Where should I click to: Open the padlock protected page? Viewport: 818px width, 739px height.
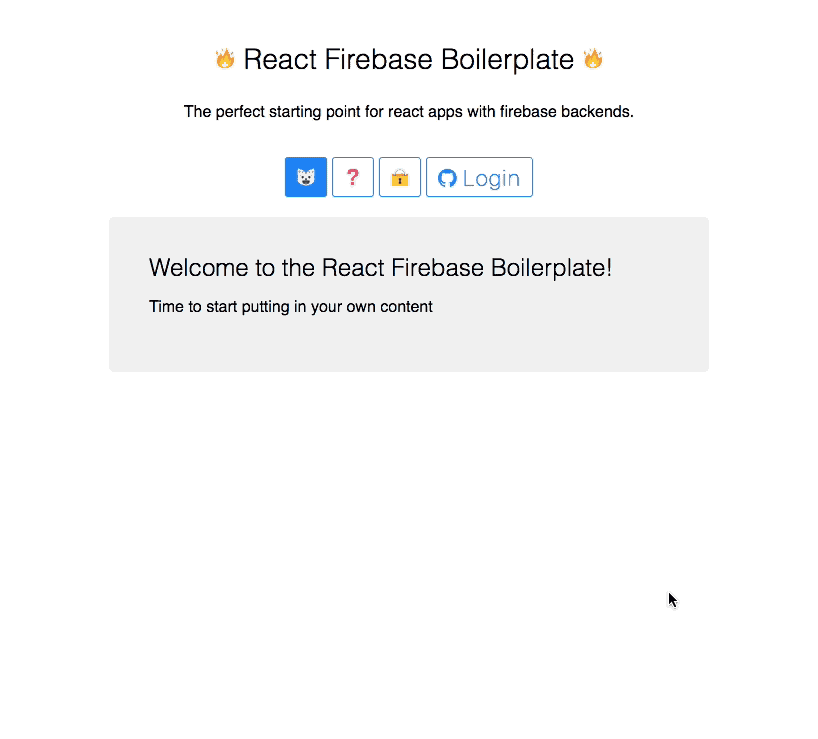[x=400, y=177]
